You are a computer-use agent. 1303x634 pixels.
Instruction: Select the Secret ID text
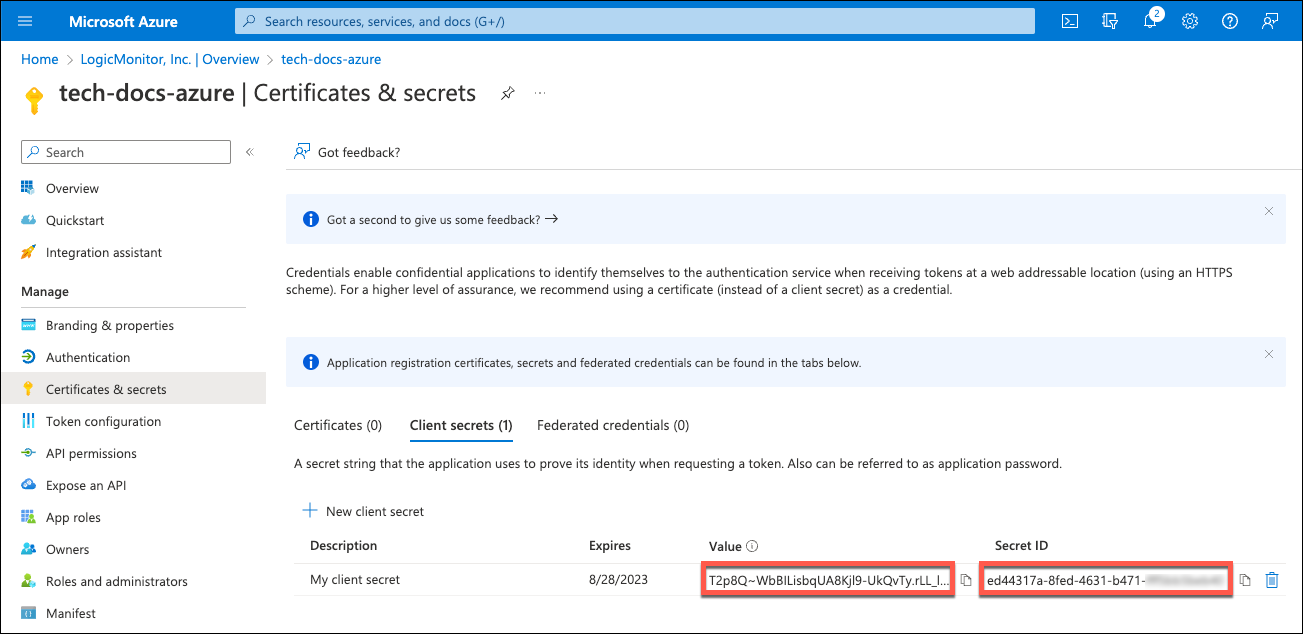tap(1105, 580)
